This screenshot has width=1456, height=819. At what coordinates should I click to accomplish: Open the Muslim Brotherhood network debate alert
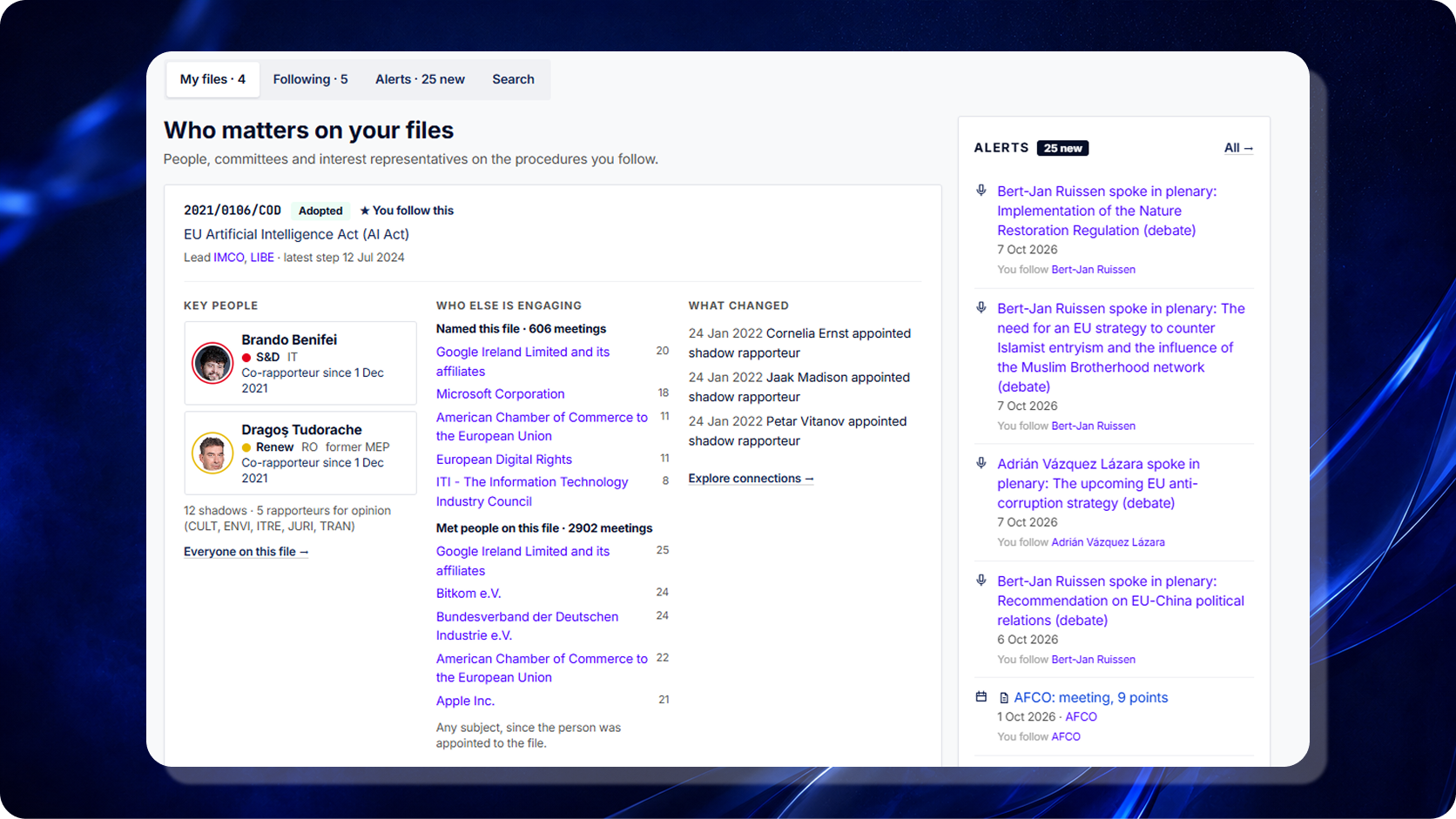pos(1121,347)
